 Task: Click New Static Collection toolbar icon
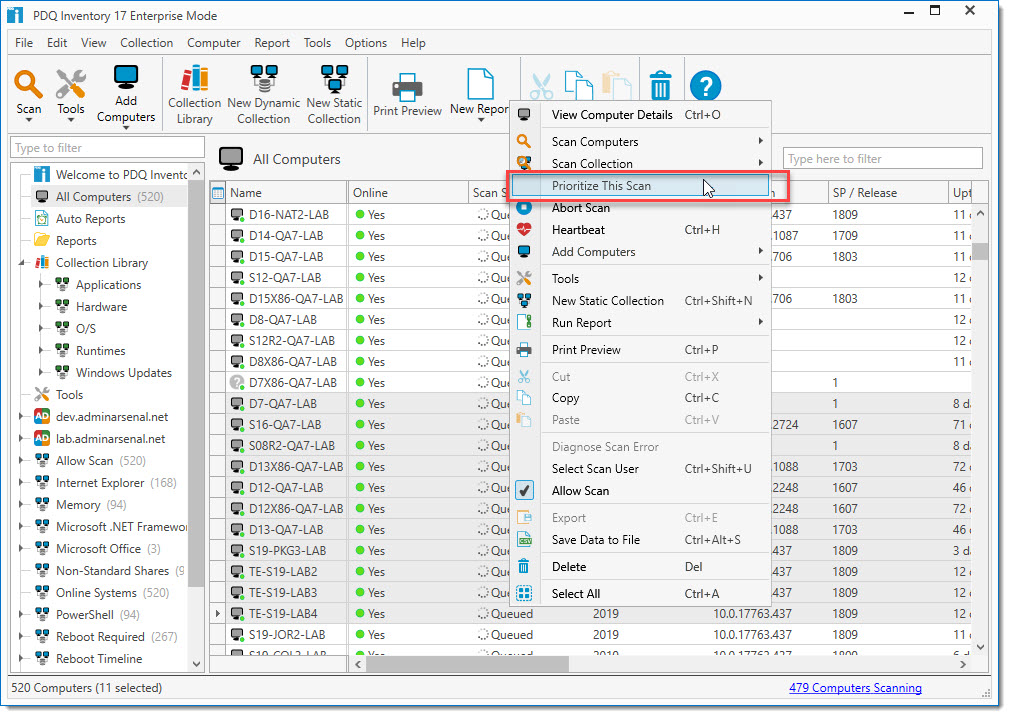tap(334, 79)
